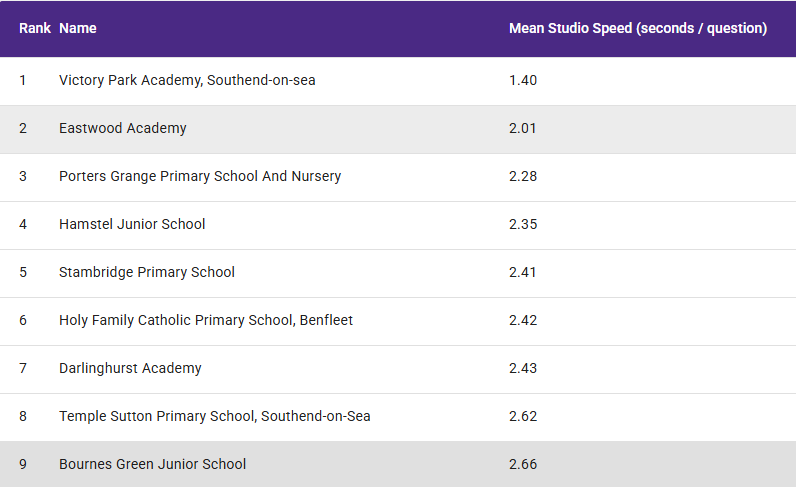Image resolution: width=796 pixels, height=487 pixels.
Task: Select the Darlinghurst Academy entry
Action: (398, 369)
